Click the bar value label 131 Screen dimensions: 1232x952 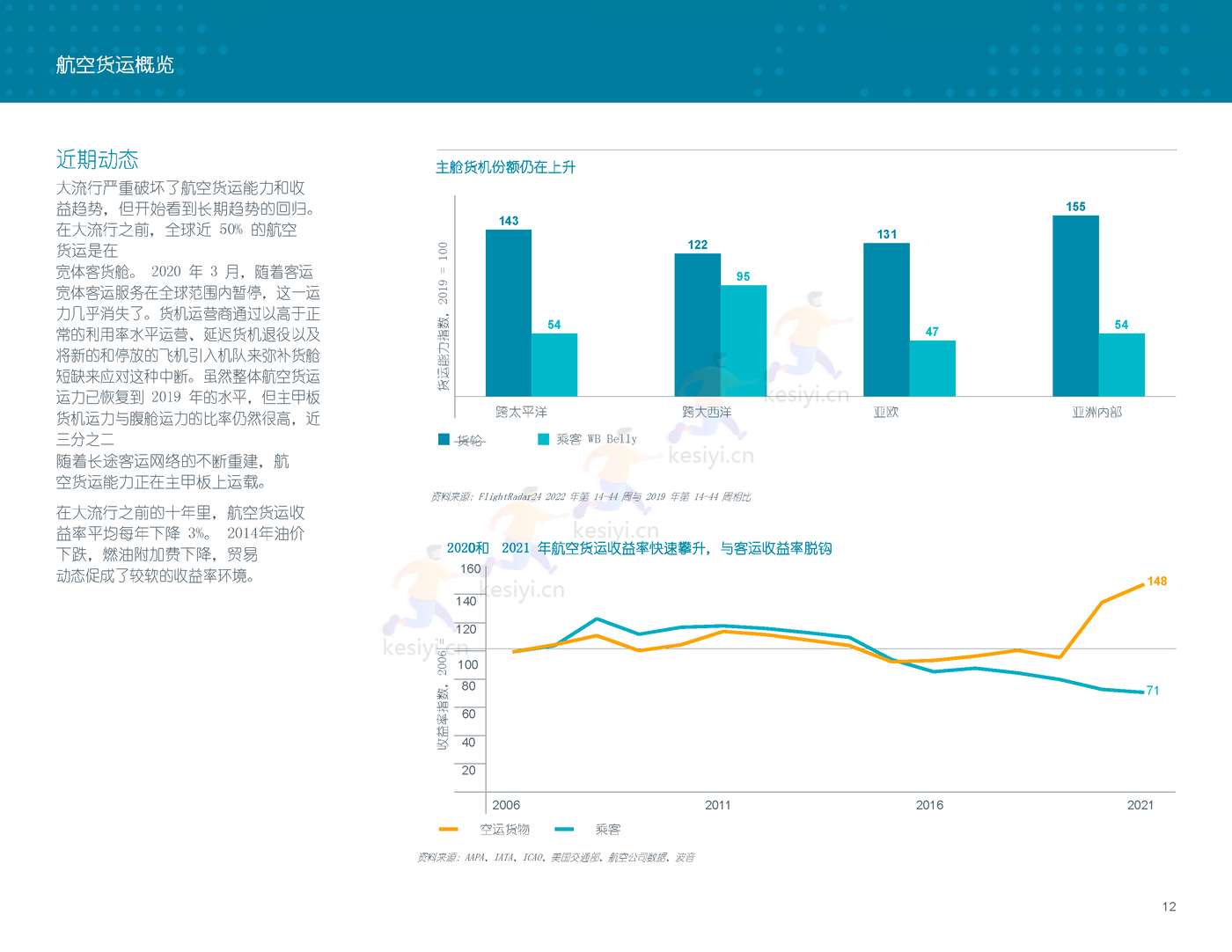pyautogui.click(x=887, y=234)
